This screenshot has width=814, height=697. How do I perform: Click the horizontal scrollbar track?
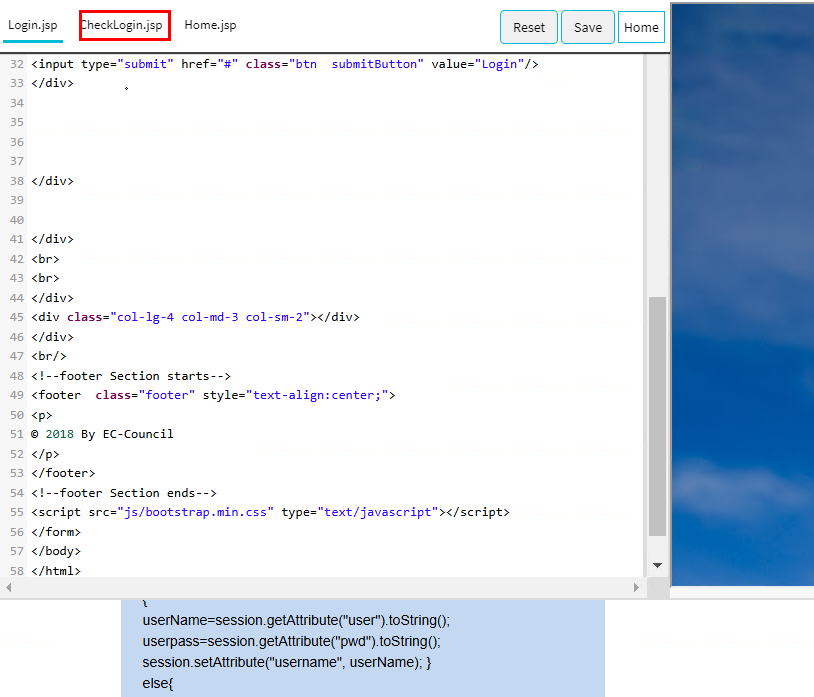click(x=322, y=587)
